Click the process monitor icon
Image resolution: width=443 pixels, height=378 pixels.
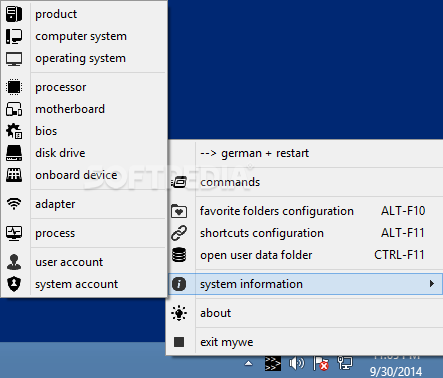[14, 233]
